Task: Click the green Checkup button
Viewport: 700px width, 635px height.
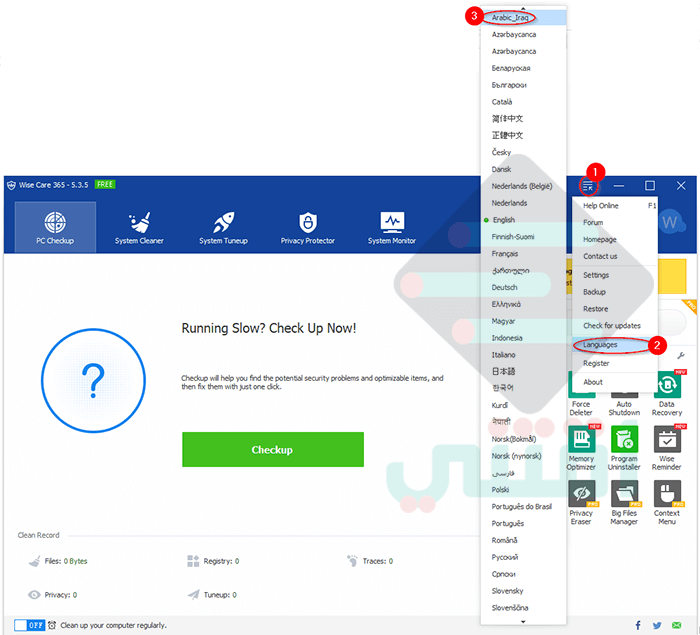Action: pos(273,449)
